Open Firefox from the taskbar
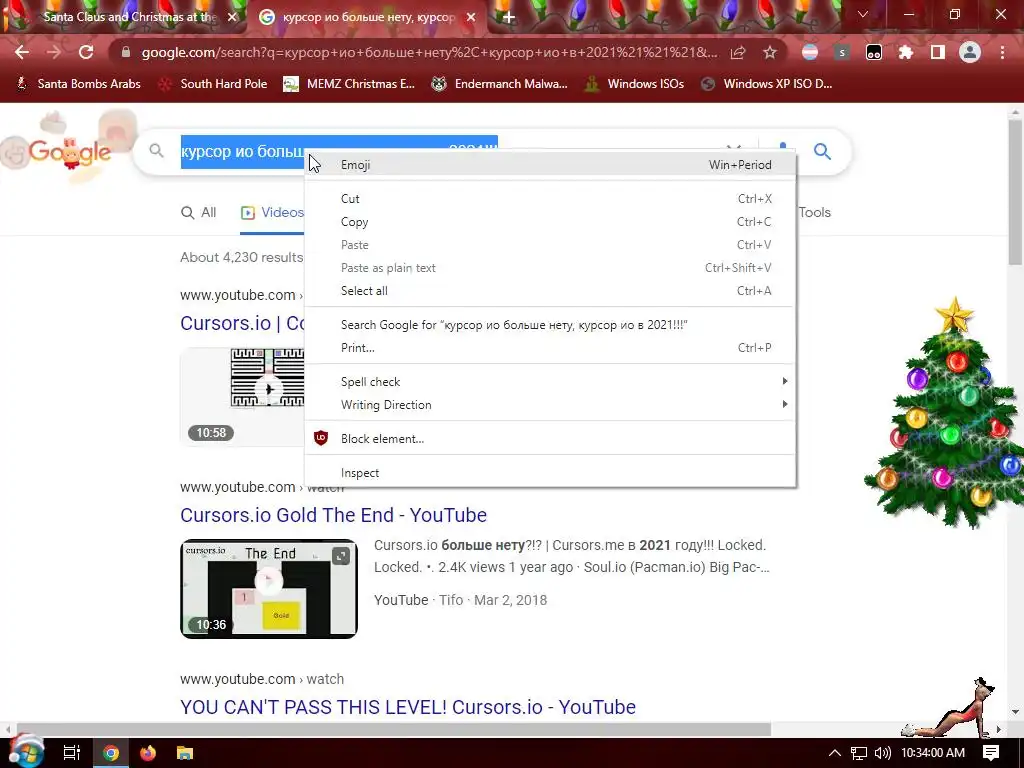This screenshot has width=1024, height=768. click(148, 753)
